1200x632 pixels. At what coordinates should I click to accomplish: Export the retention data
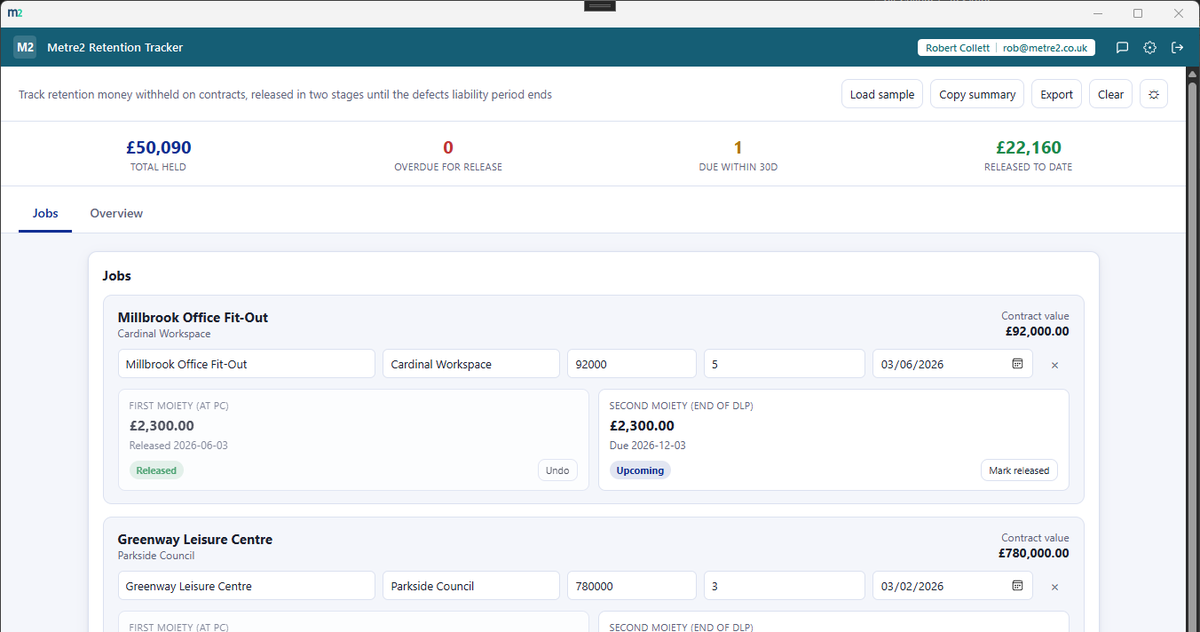pos(1056,94)
